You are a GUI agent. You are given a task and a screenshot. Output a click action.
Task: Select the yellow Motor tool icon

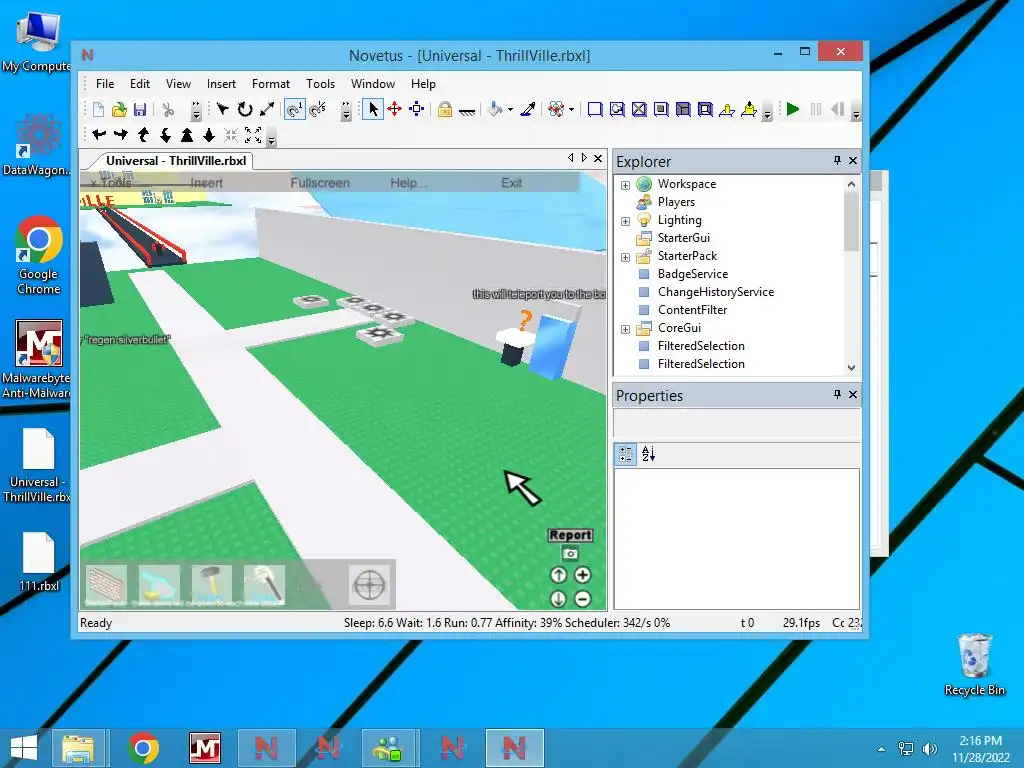click(749, 109)
